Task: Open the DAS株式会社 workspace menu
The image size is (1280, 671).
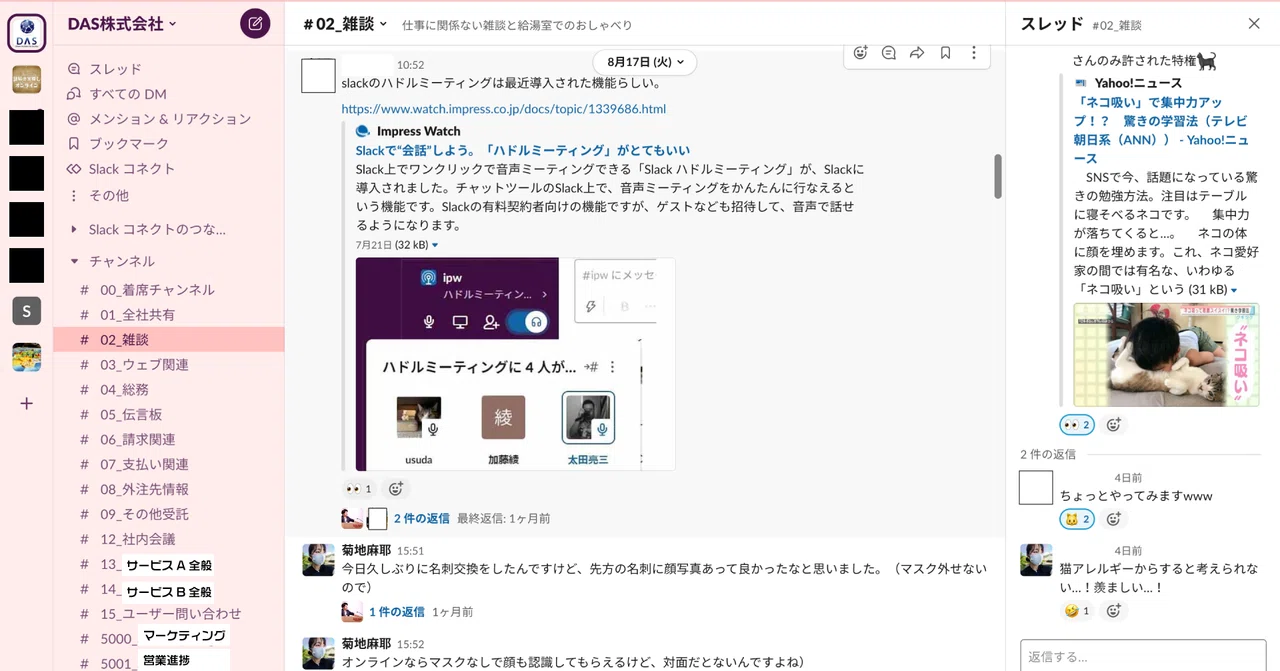Action: pos(122,24)
